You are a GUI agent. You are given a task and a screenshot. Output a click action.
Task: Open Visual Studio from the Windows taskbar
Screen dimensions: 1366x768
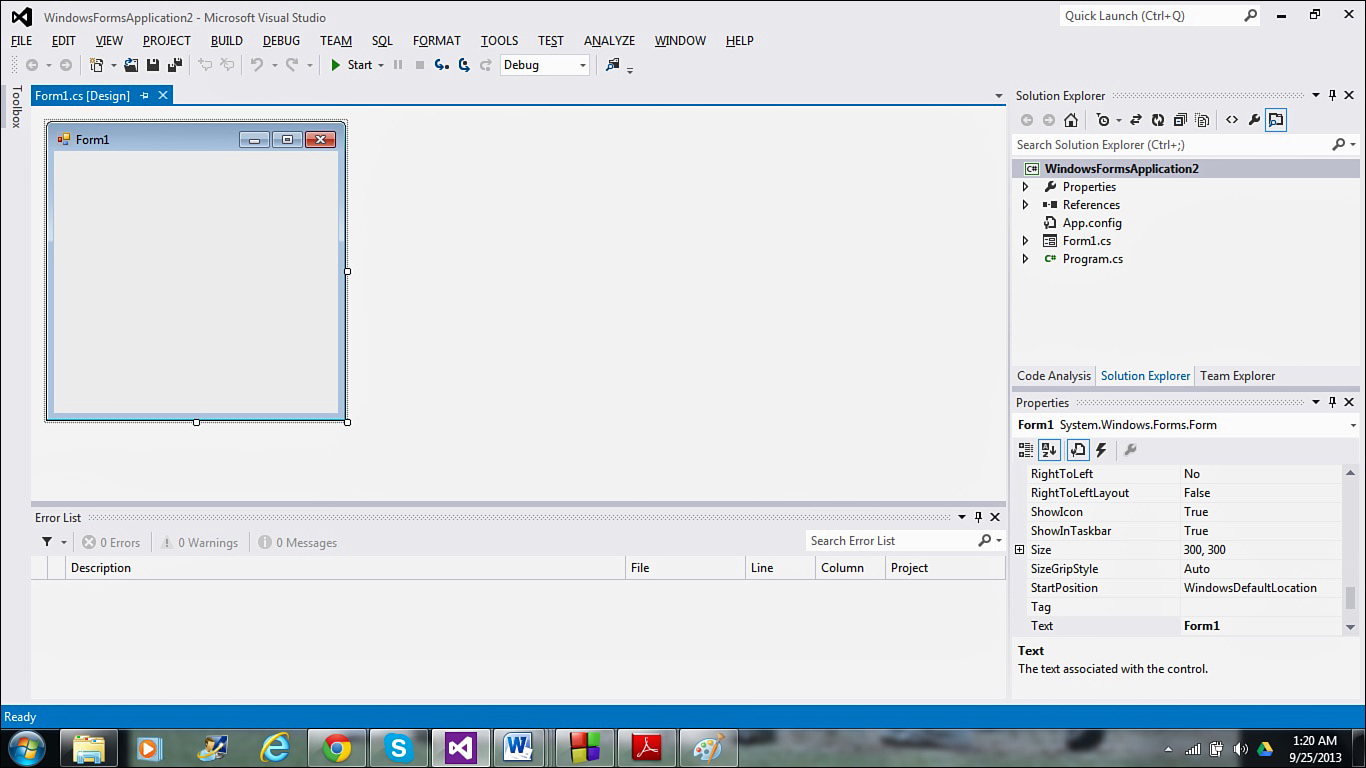[460, 748]
